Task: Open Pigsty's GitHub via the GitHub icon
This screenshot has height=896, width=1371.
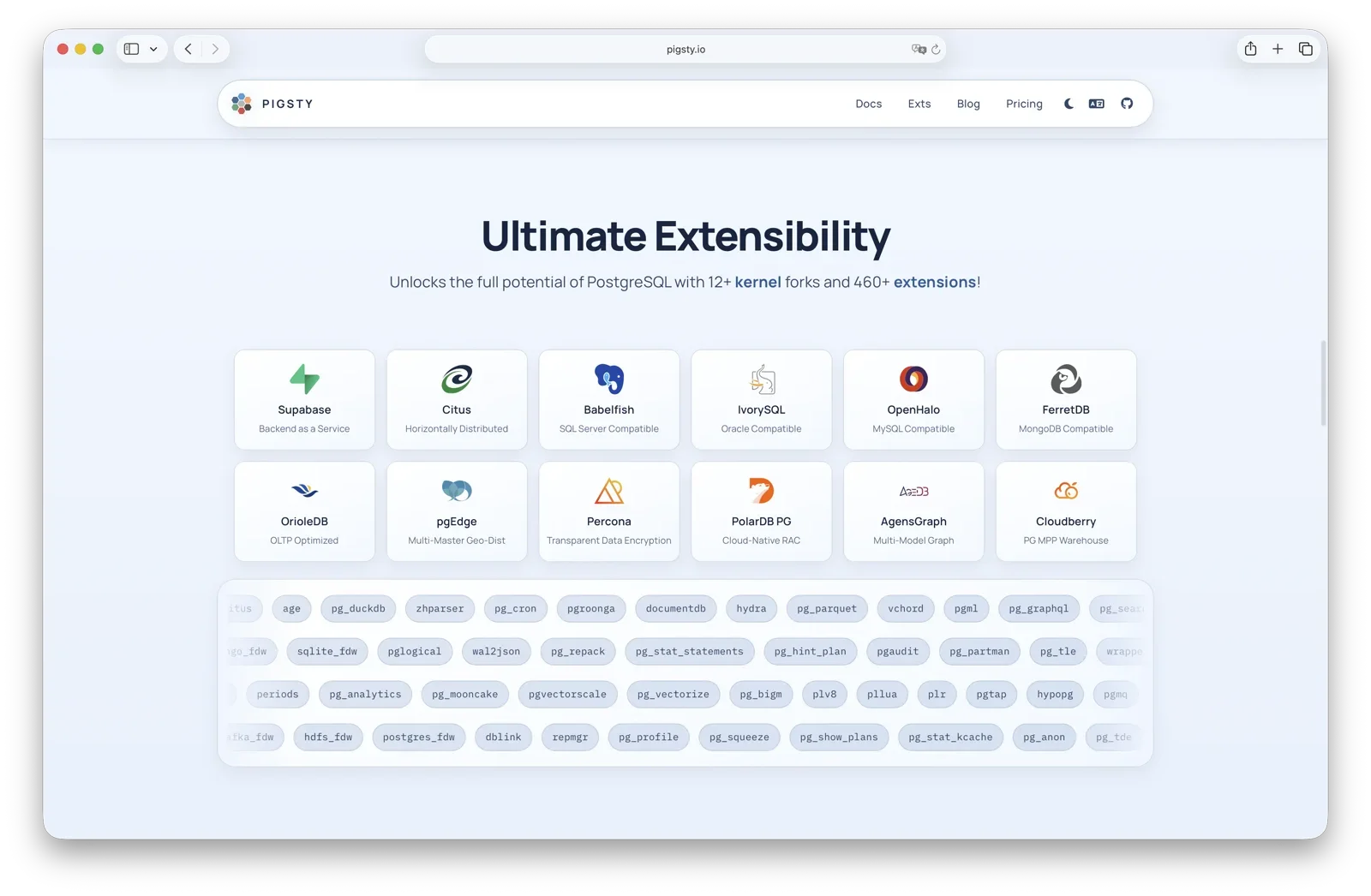Action: (x=1127, y=103)
